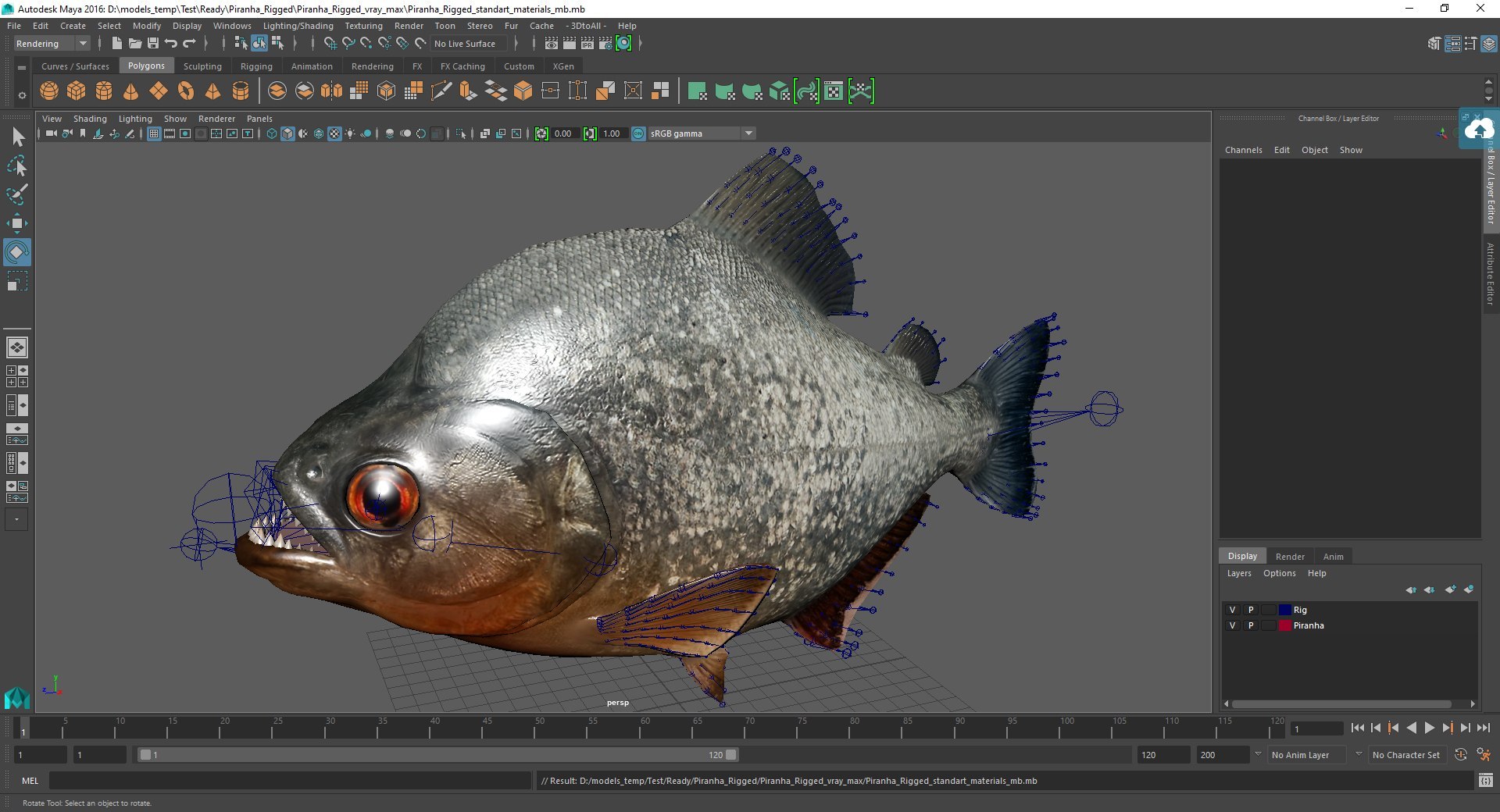Create a polygon pyramid from the shelf

(212, 91)
